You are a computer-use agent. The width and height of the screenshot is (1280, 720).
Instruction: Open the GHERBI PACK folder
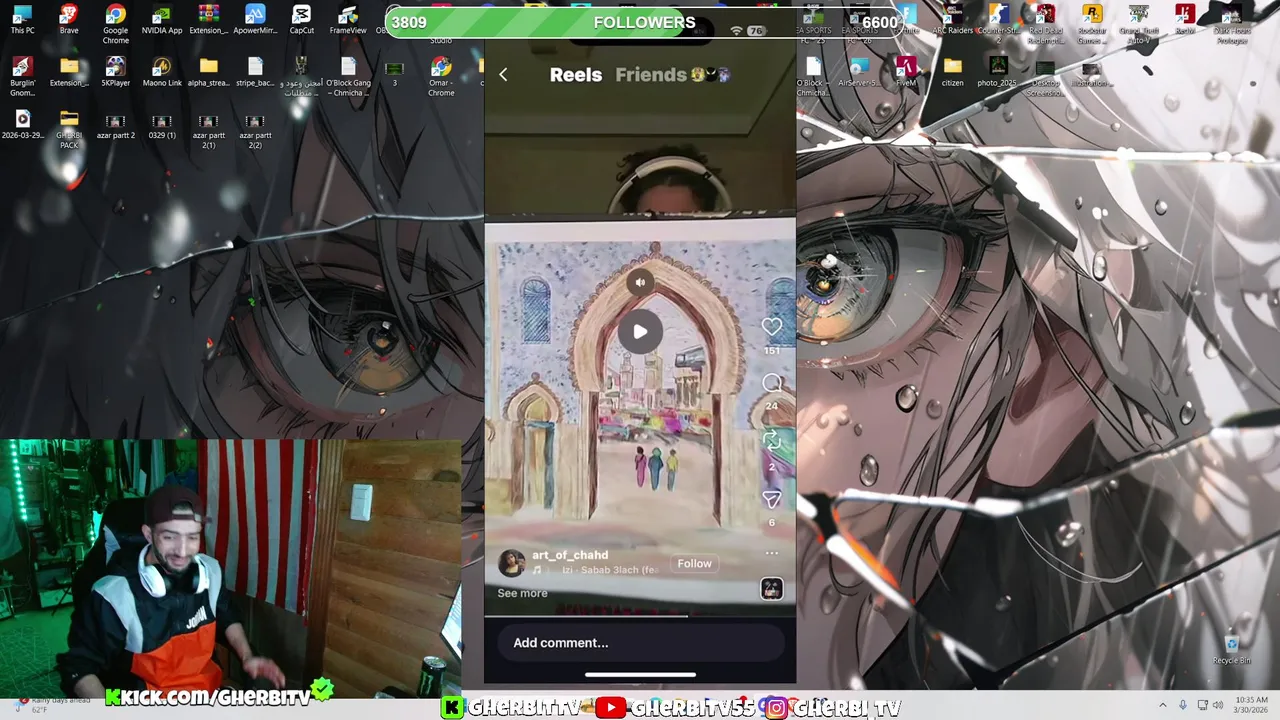pyautogui.click(x=69, y=129)
